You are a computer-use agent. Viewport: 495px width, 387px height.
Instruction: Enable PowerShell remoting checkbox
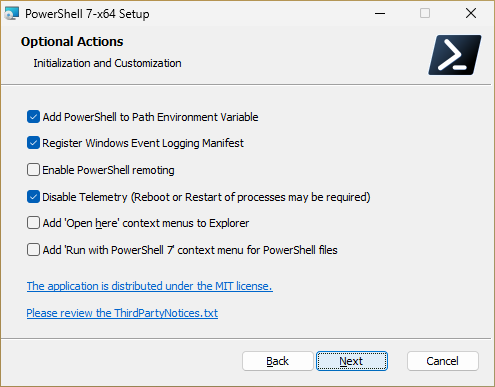tap(33, 170)
